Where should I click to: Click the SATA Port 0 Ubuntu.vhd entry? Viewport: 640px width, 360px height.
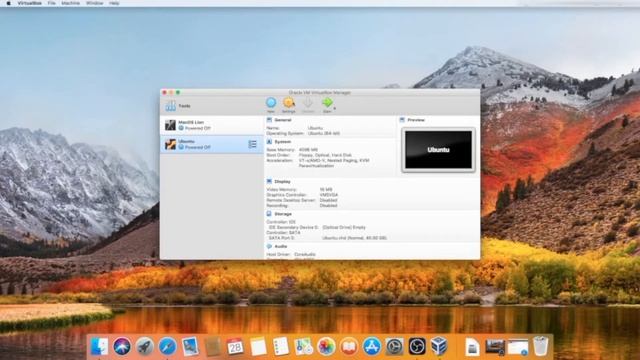(354, 238)
